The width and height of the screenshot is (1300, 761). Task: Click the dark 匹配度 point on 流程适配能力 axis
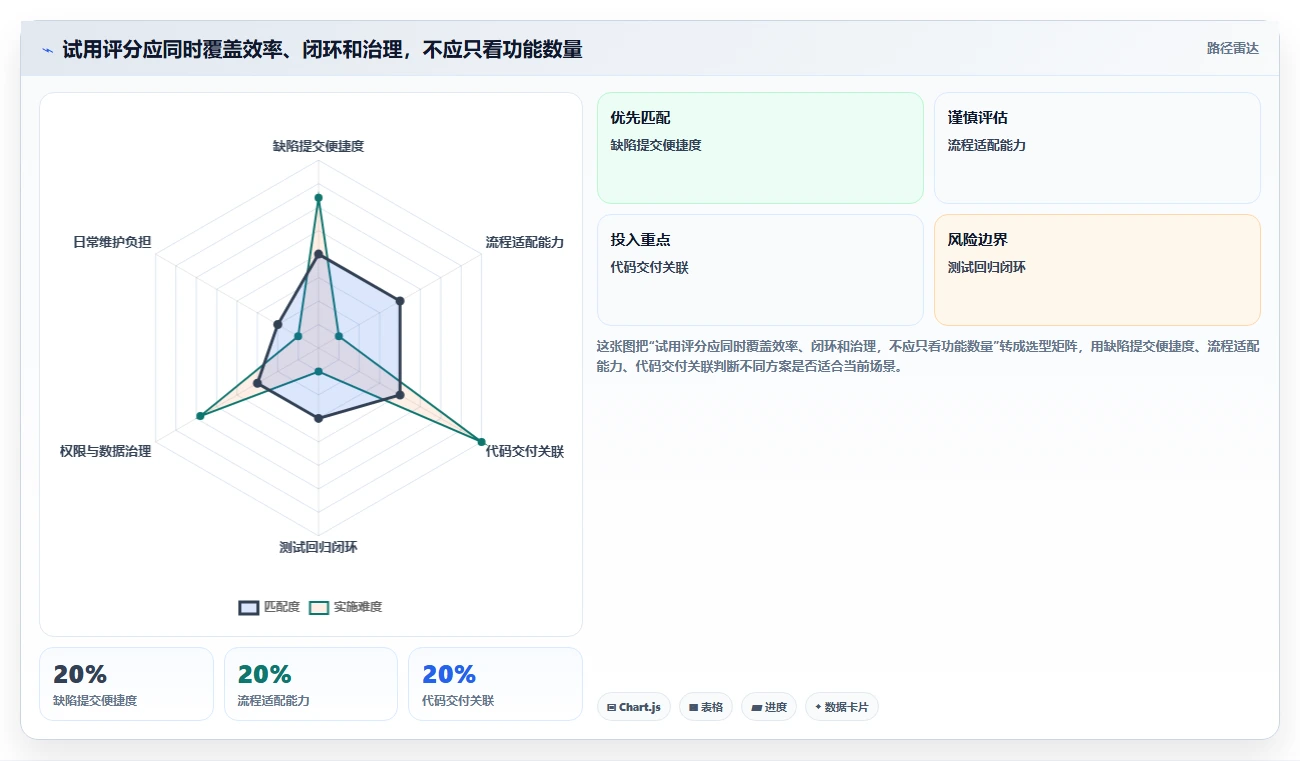click(x=400, y=300)
